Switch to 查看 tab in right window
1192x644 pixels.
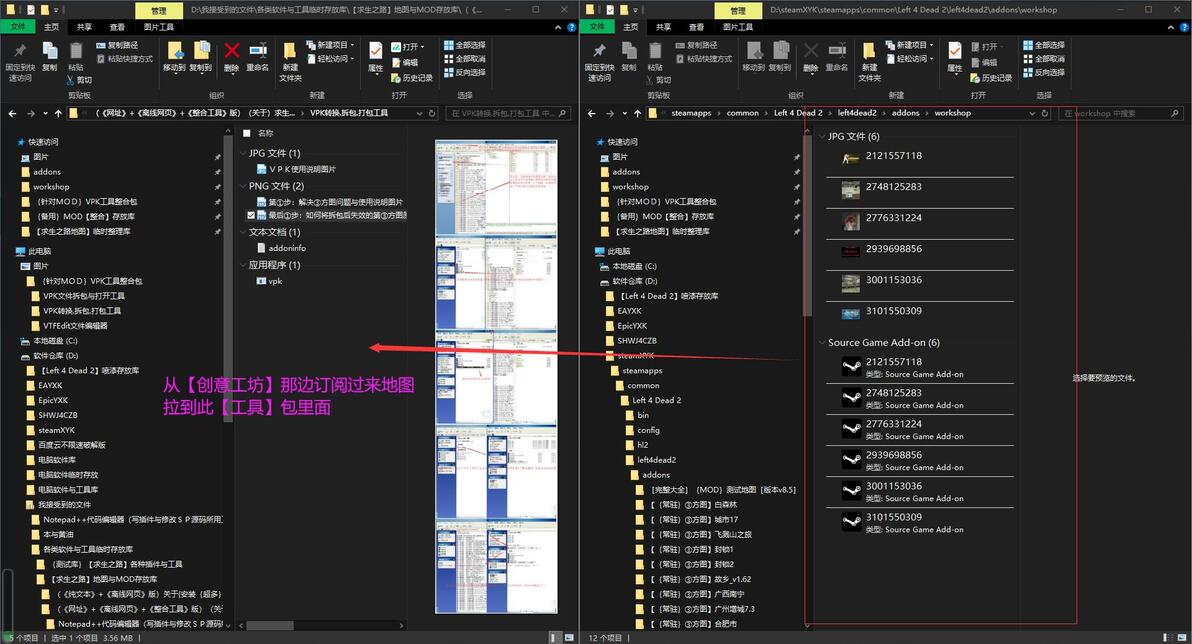coord(696,27)
